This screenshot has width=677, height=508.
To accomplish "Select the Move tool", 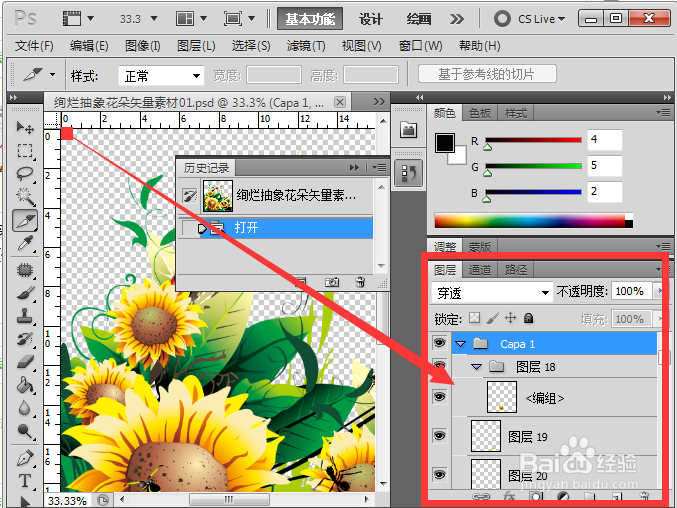I will pos(25,127).
